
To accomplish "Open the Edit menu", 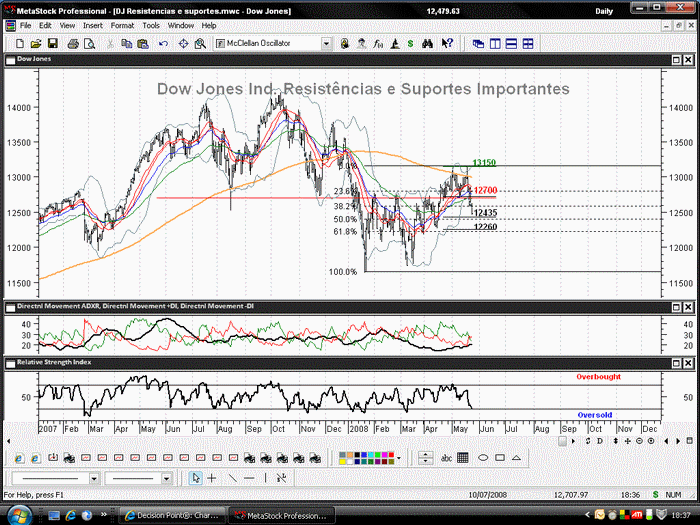I will click(45, 25).
